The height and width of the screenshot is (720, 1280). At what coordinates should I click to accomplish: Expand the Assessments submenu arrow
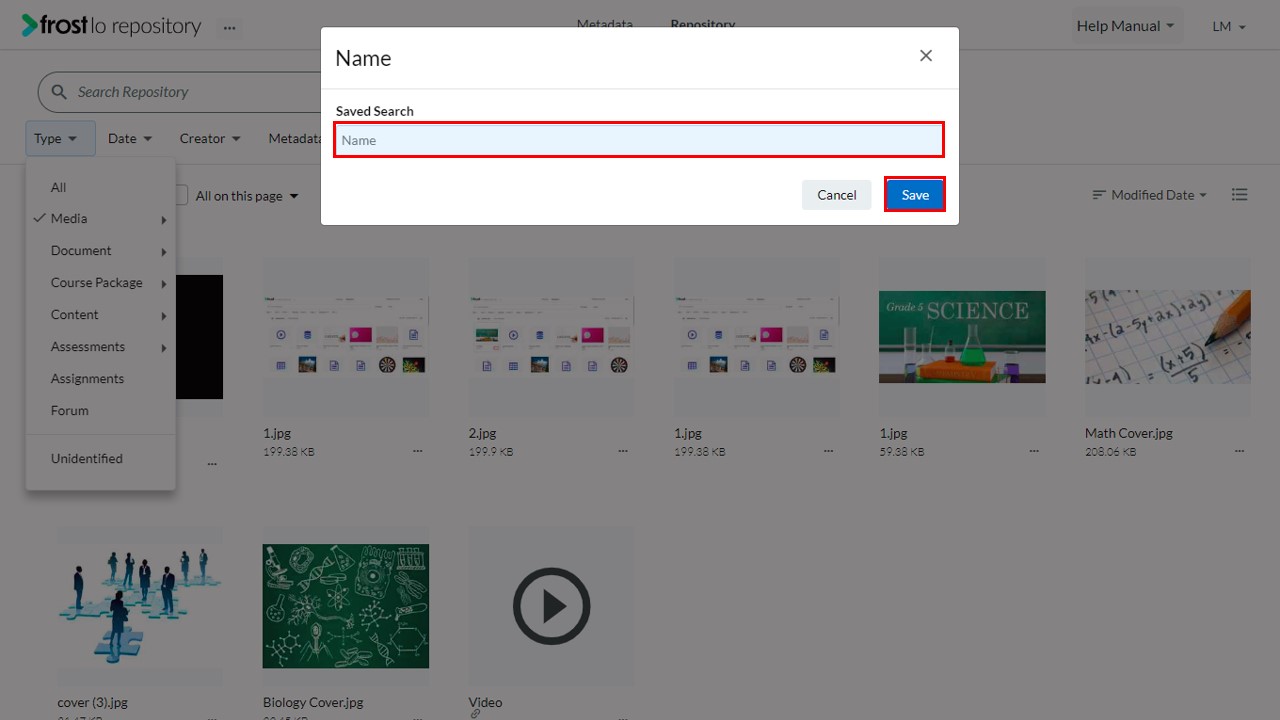pyautogui.click(x=163, y=348)
